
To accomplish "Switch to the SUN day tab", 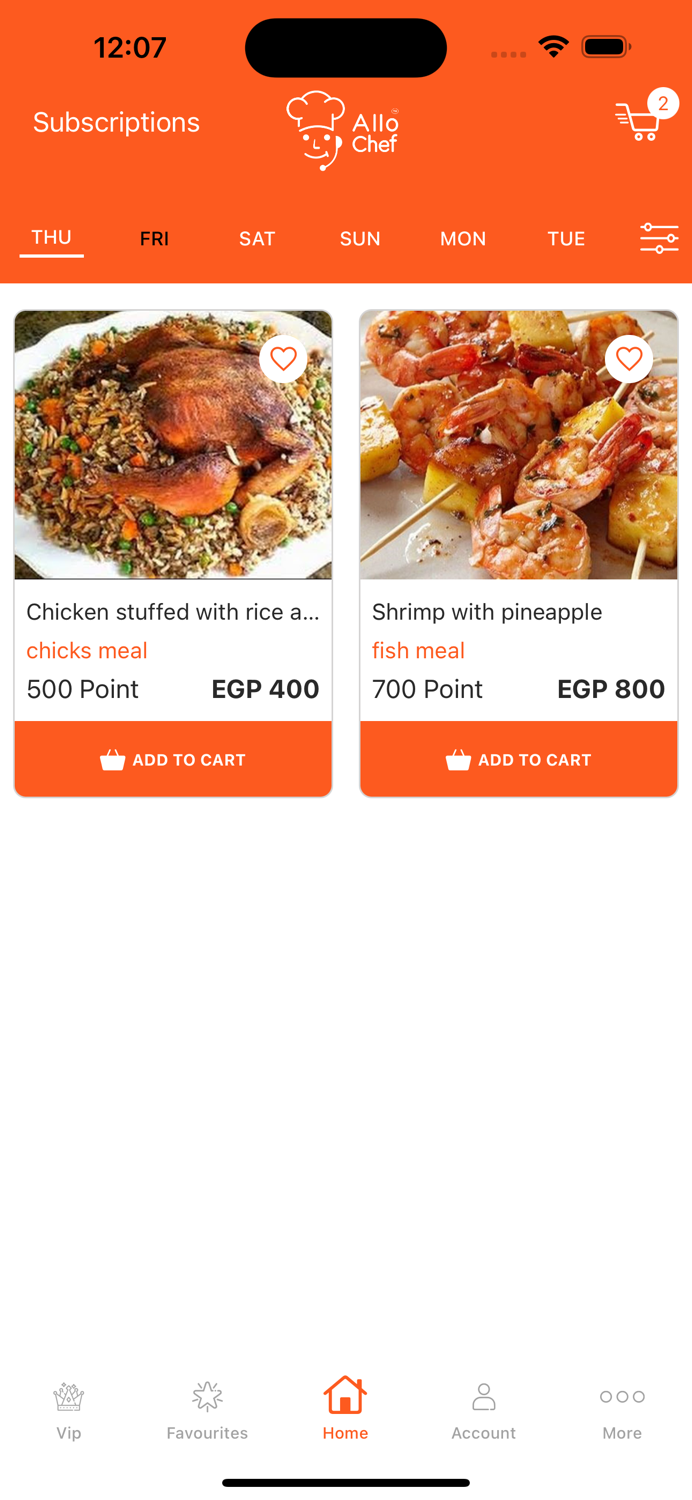I will coord(359,238).
